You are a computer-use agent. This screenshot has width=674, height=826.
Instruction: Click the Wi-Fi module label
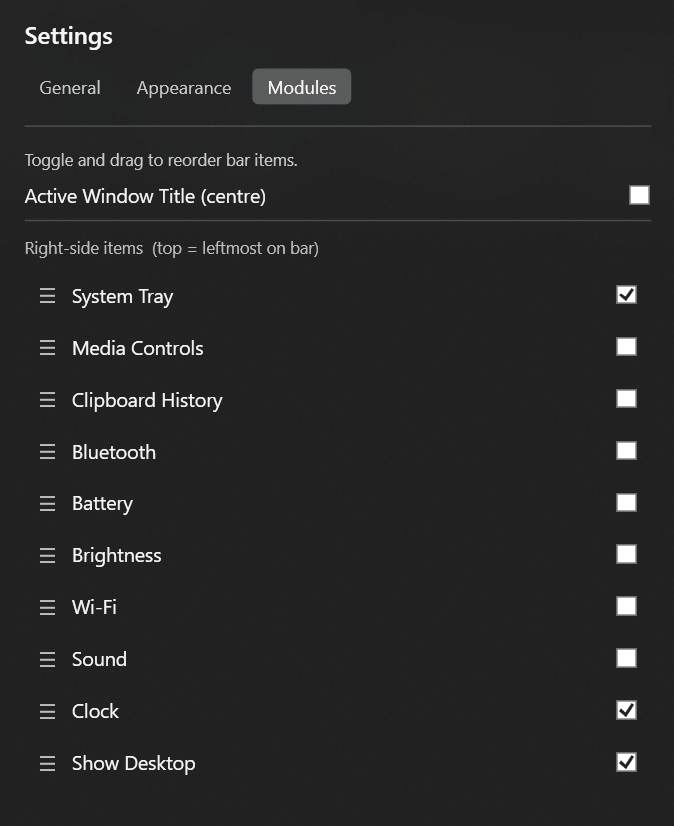(x=94, y=607)
